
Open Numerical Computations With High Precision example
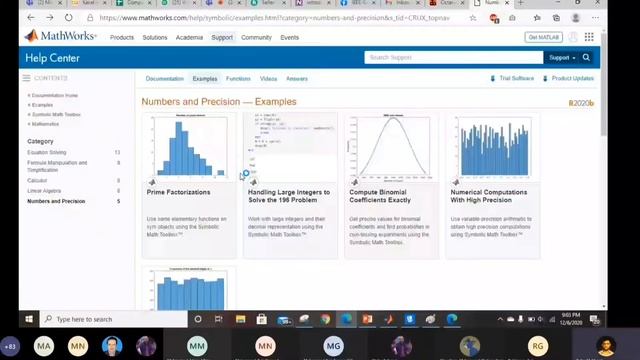(489, 196)
